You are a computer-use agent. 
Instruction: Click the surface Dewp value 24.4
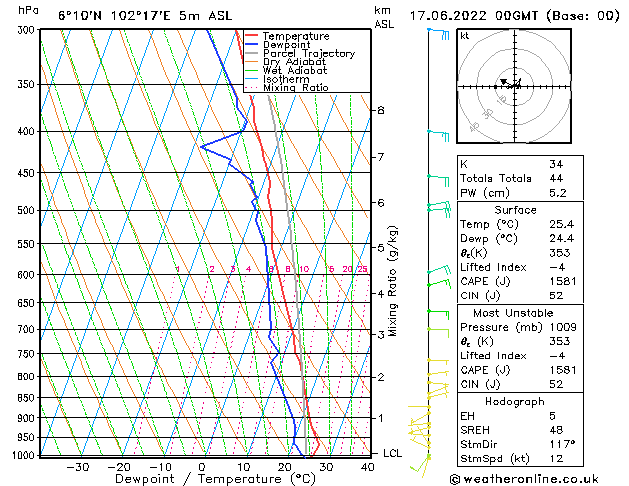tap(562, 239)
